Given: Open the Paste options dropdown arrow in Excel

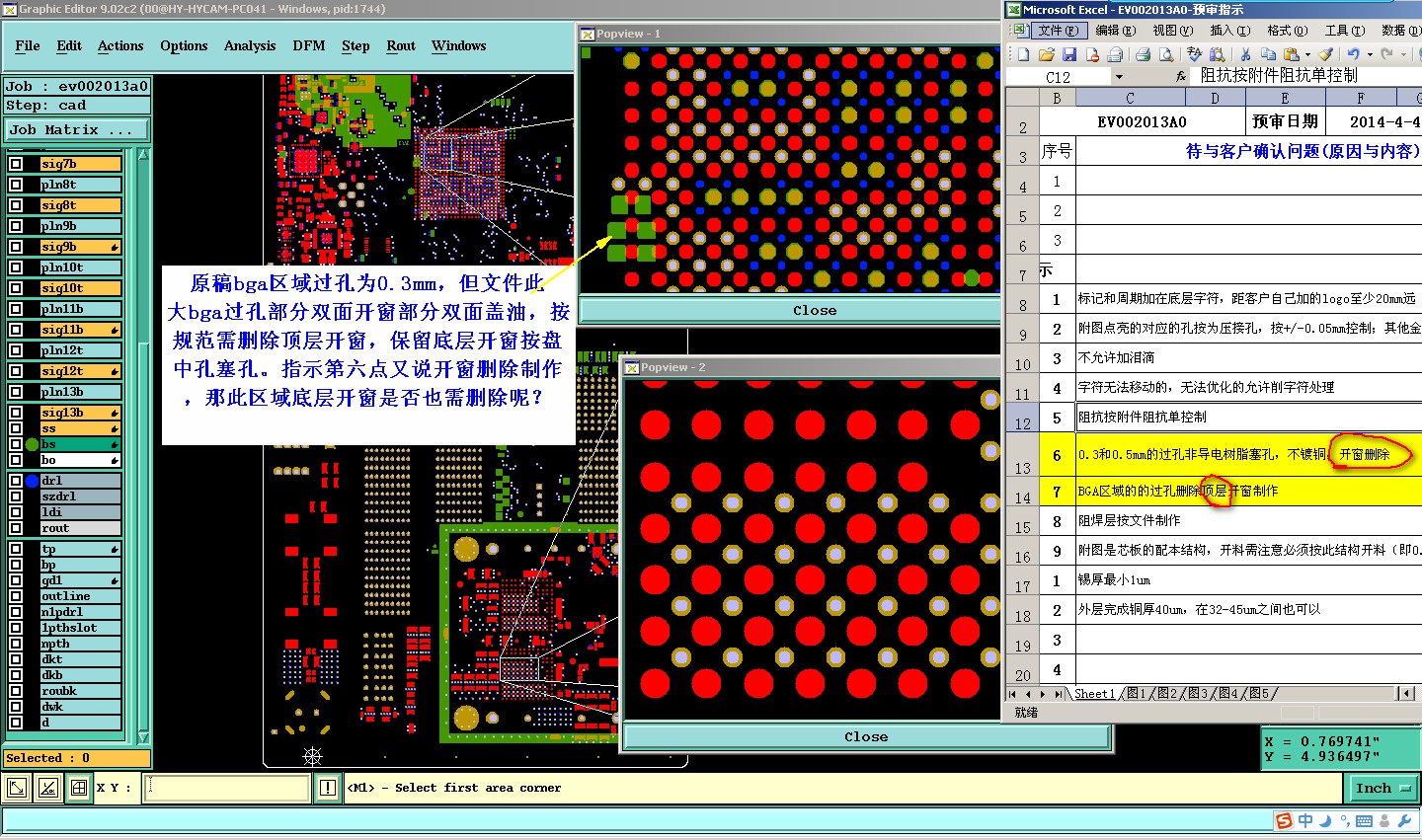Looking at the screenshot, I should [x=1307, y=54].
